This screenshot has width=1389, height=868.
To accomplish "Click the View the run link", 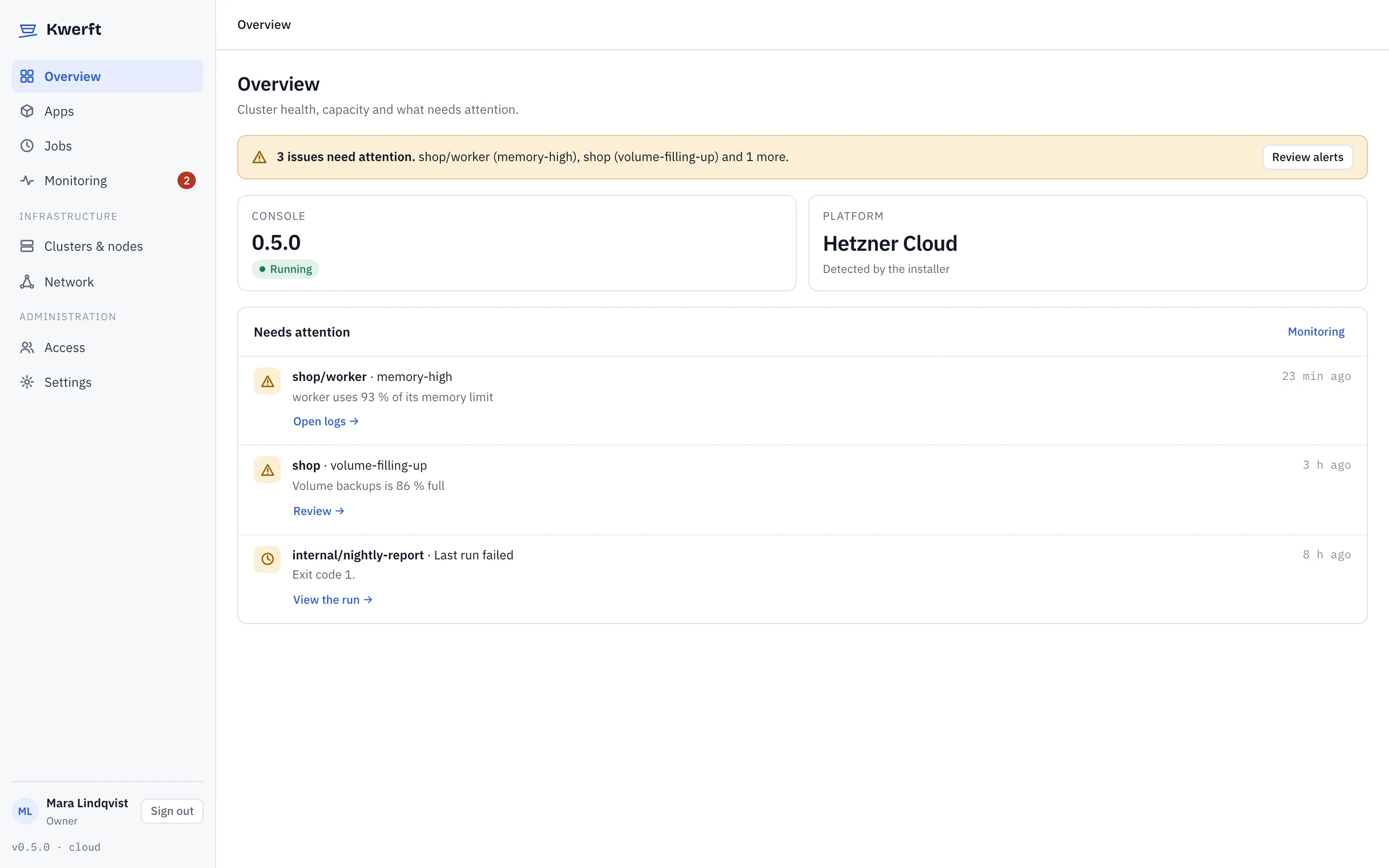I will point(333,599).
